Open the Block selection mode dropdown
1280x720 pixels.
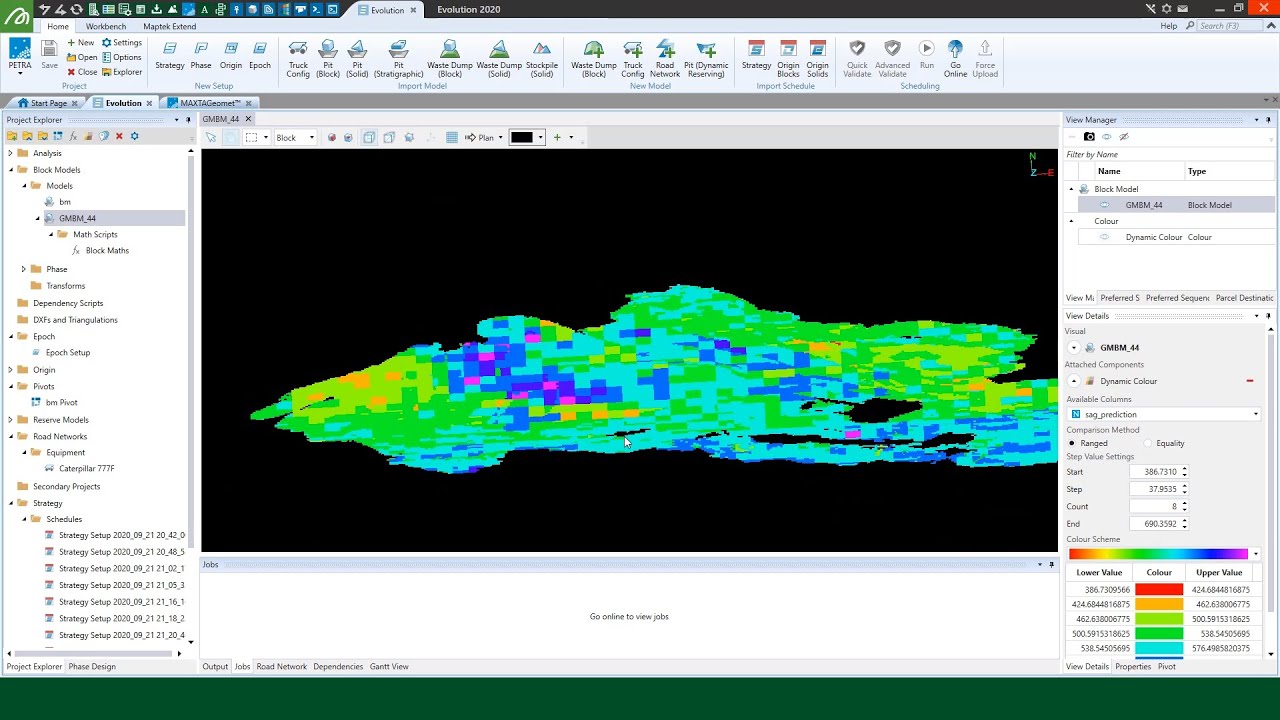311,138
